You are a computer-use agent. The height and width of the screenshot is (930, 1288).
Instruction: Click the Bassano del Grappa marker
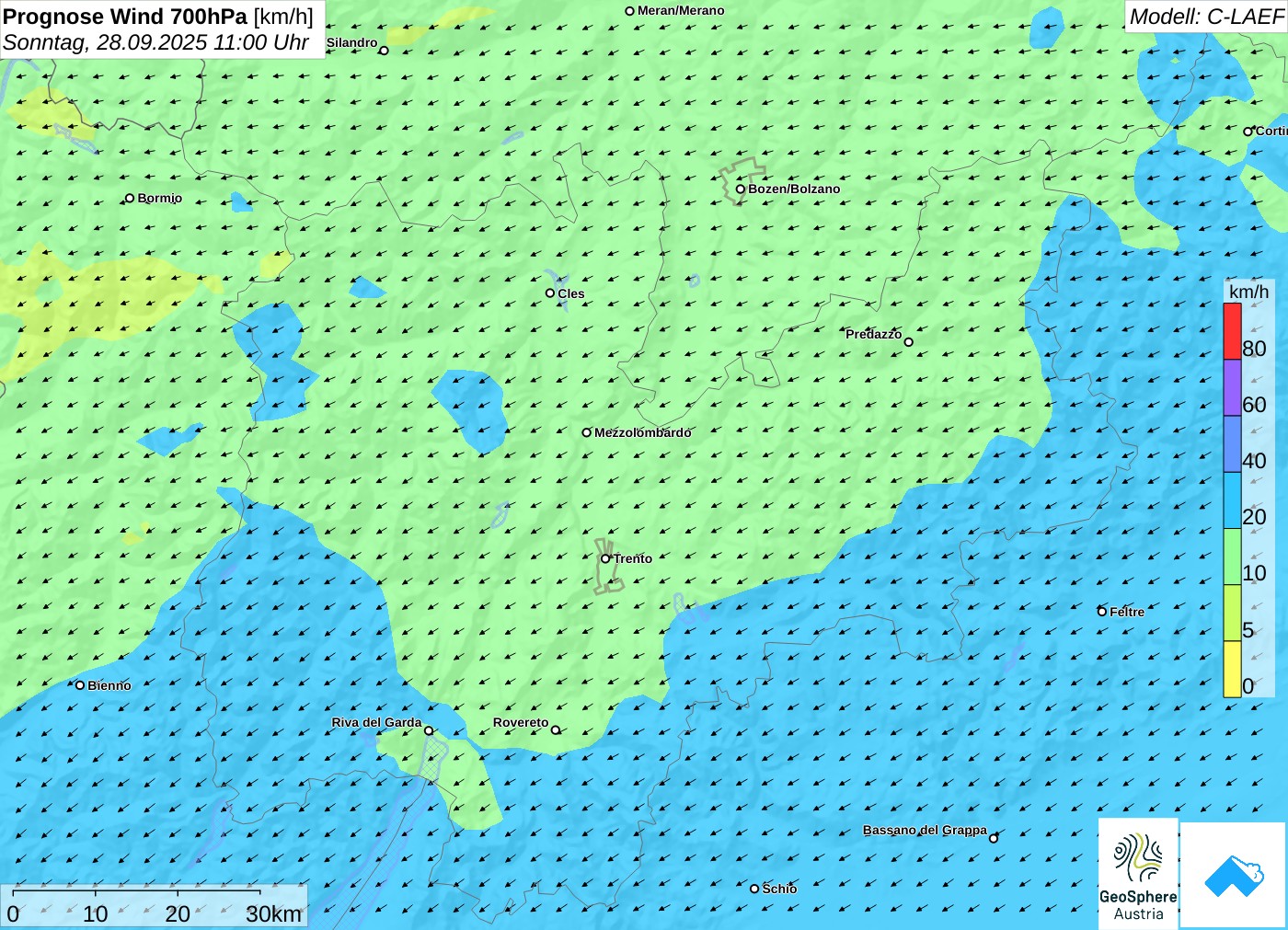pos(993,838)
